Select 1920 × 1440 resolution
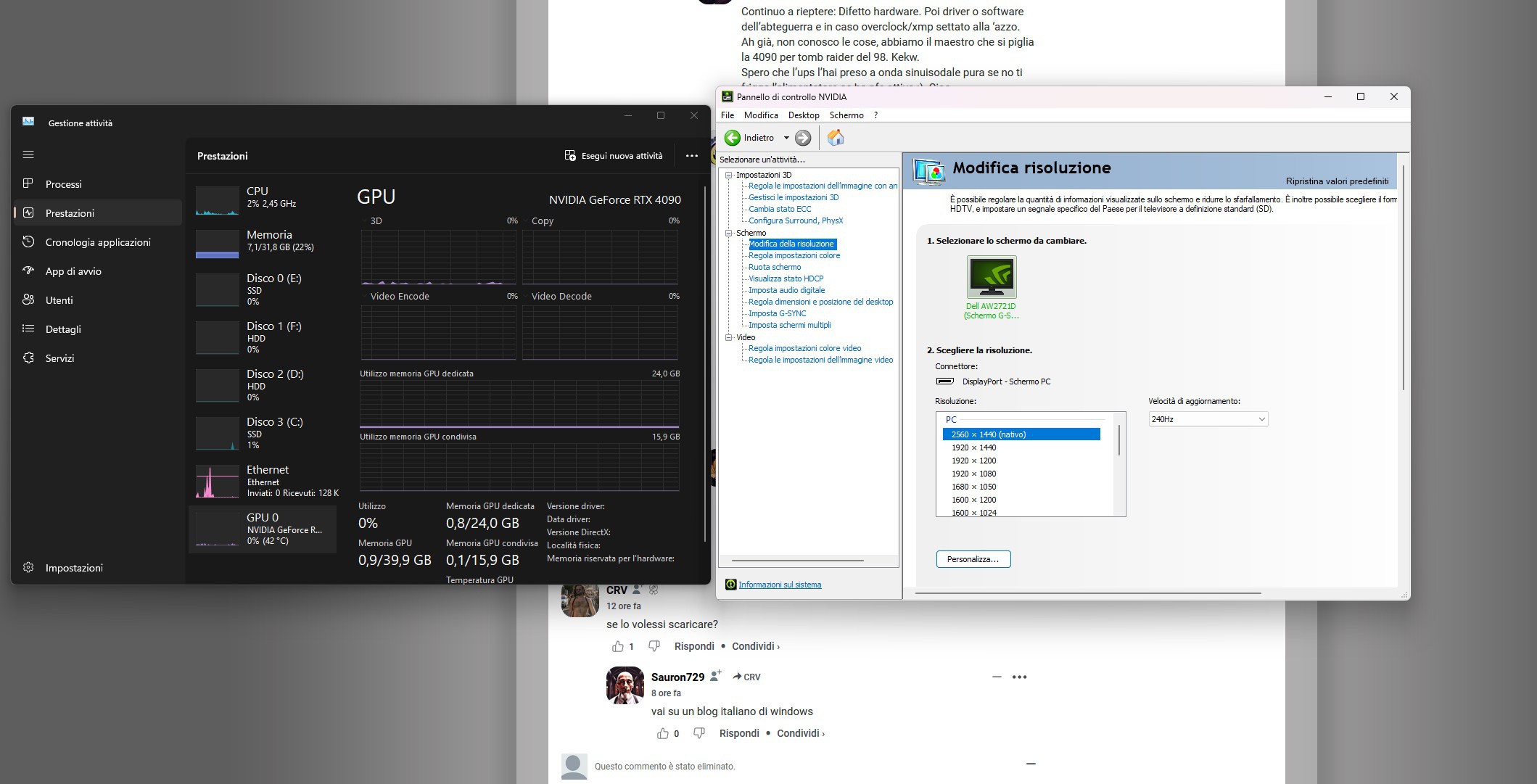 [x=973, y=447]
